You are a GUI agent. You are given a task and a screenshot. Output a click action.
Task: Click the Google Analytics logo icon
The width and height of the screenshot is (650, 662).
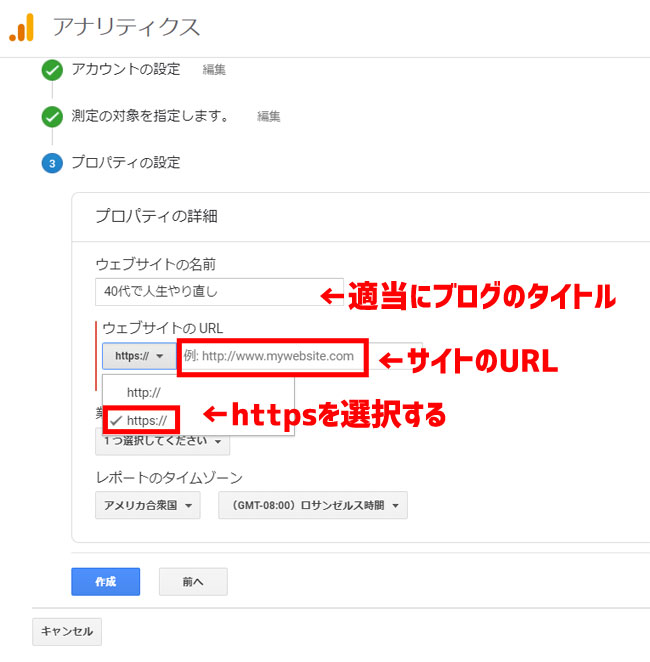[x=22, y=28]
